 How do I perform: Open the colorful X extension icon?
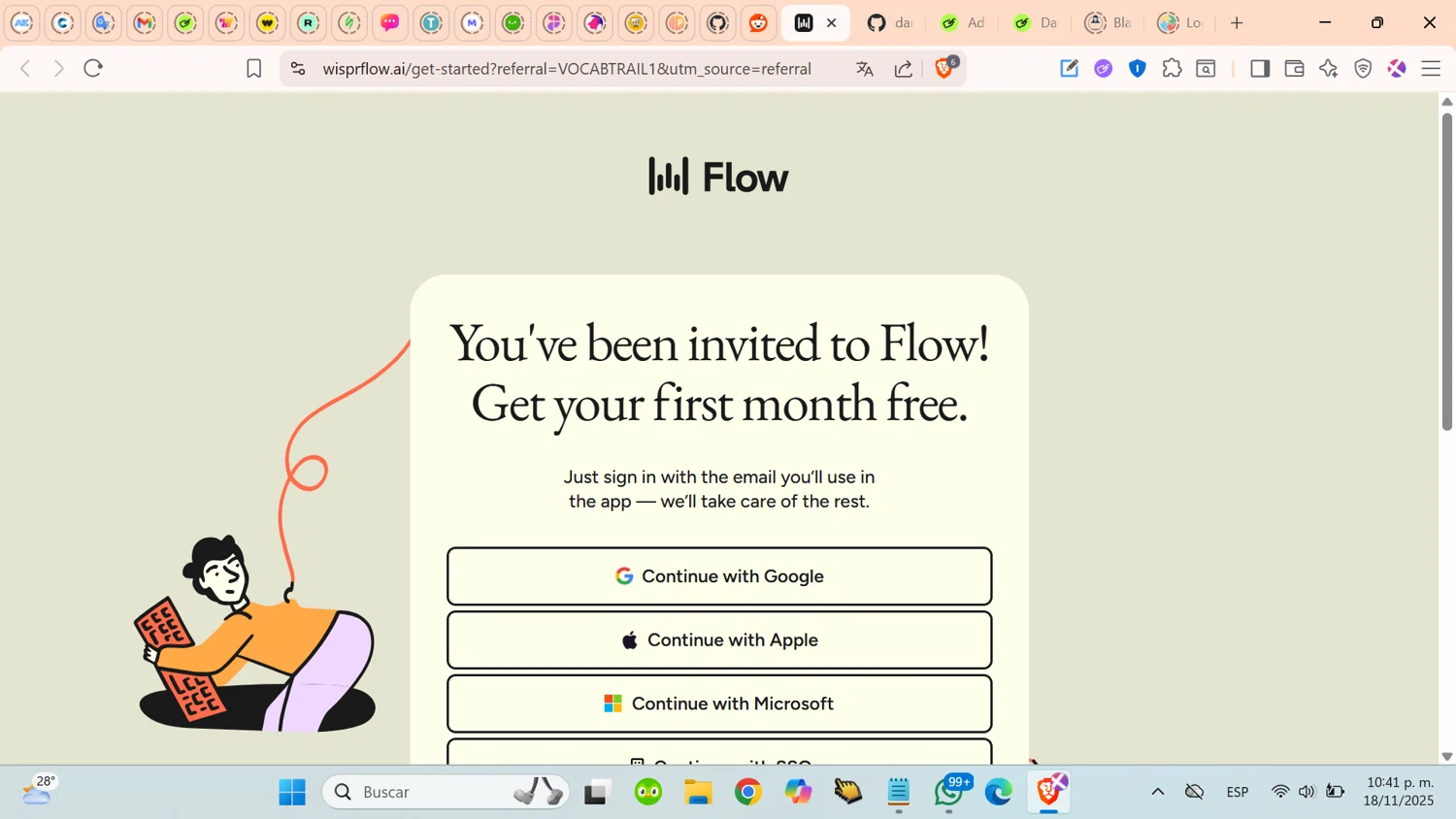pyautogui.click(x=1397, y=68)
